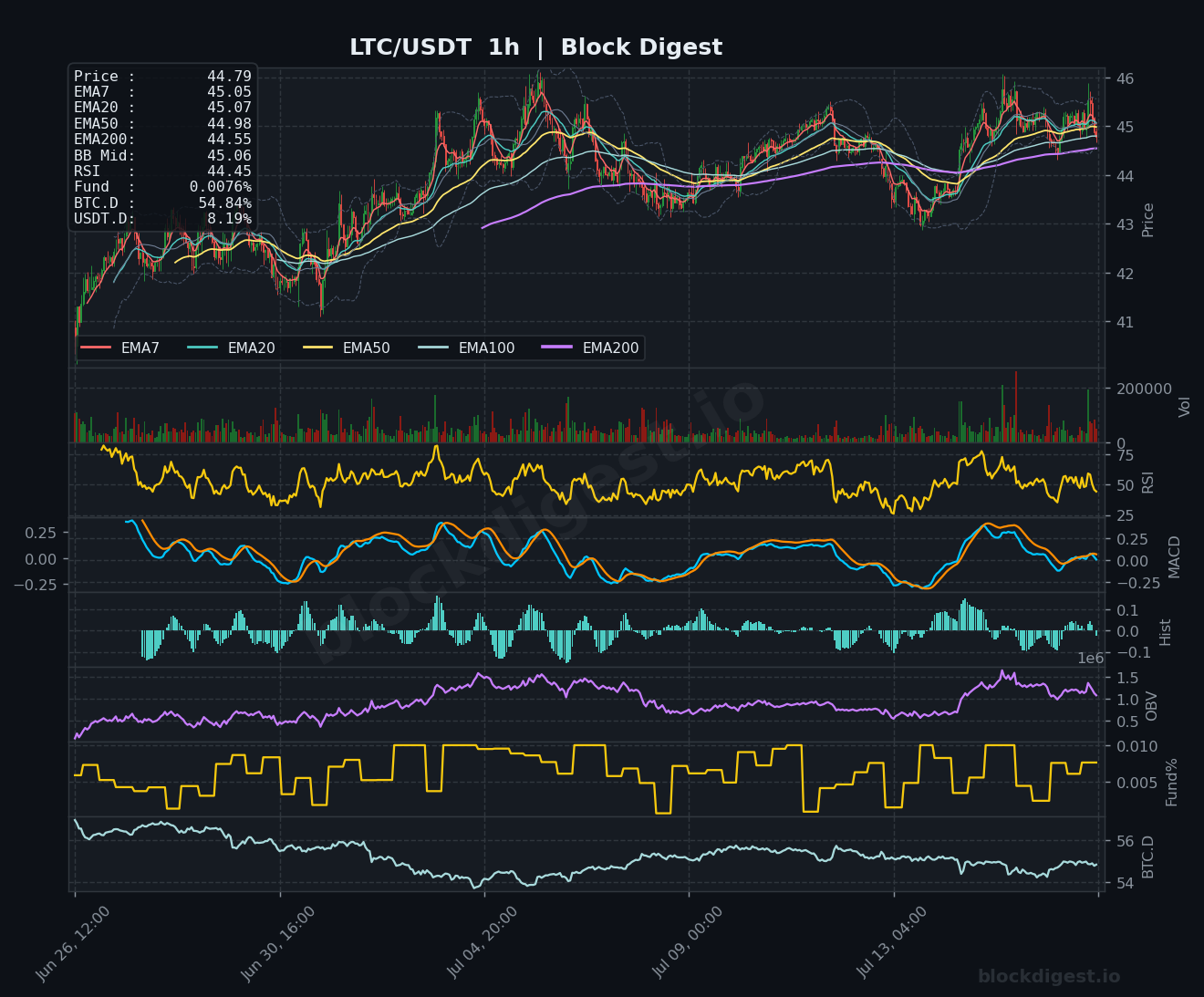Select the Price 44.79 readout
This screenshot has width=1204, height=997.
pos(162,77)
